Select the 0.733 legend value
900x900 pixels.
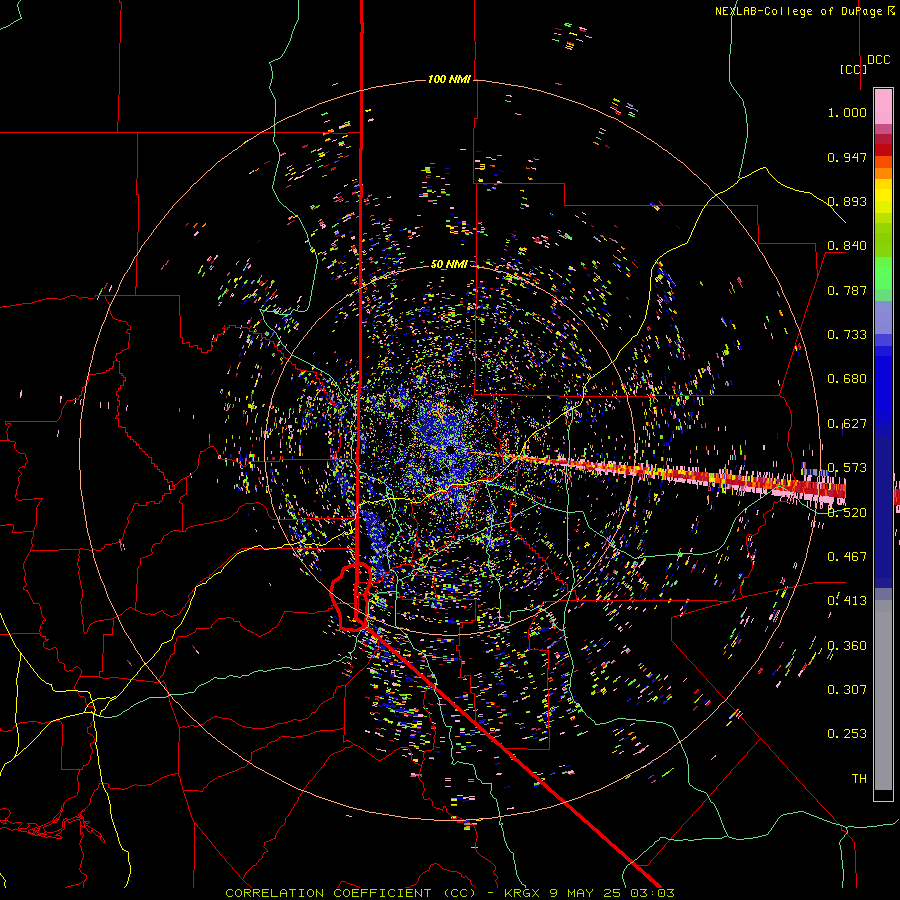pyautogui.click(x=847, y=335)
